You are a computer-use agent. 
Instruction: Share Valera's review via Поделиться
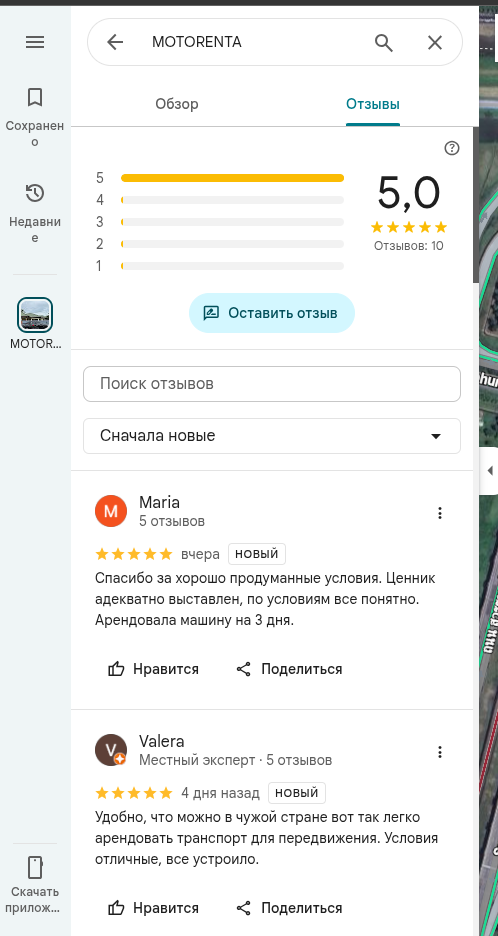pos(289,909)
